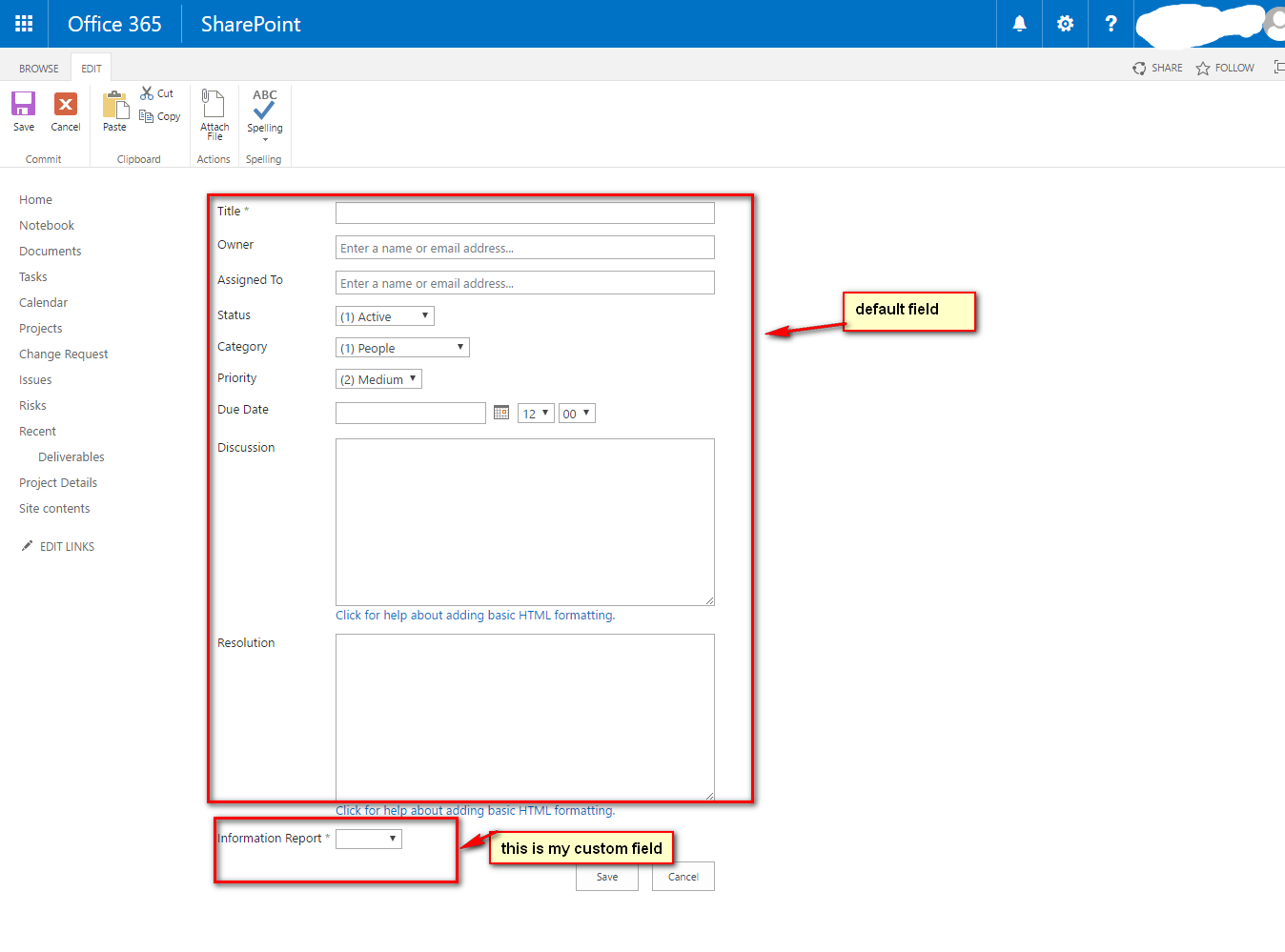Click the Edit Links pencil icon
This screenshot has width=1285, height=952.
click(x=27, y=546)
